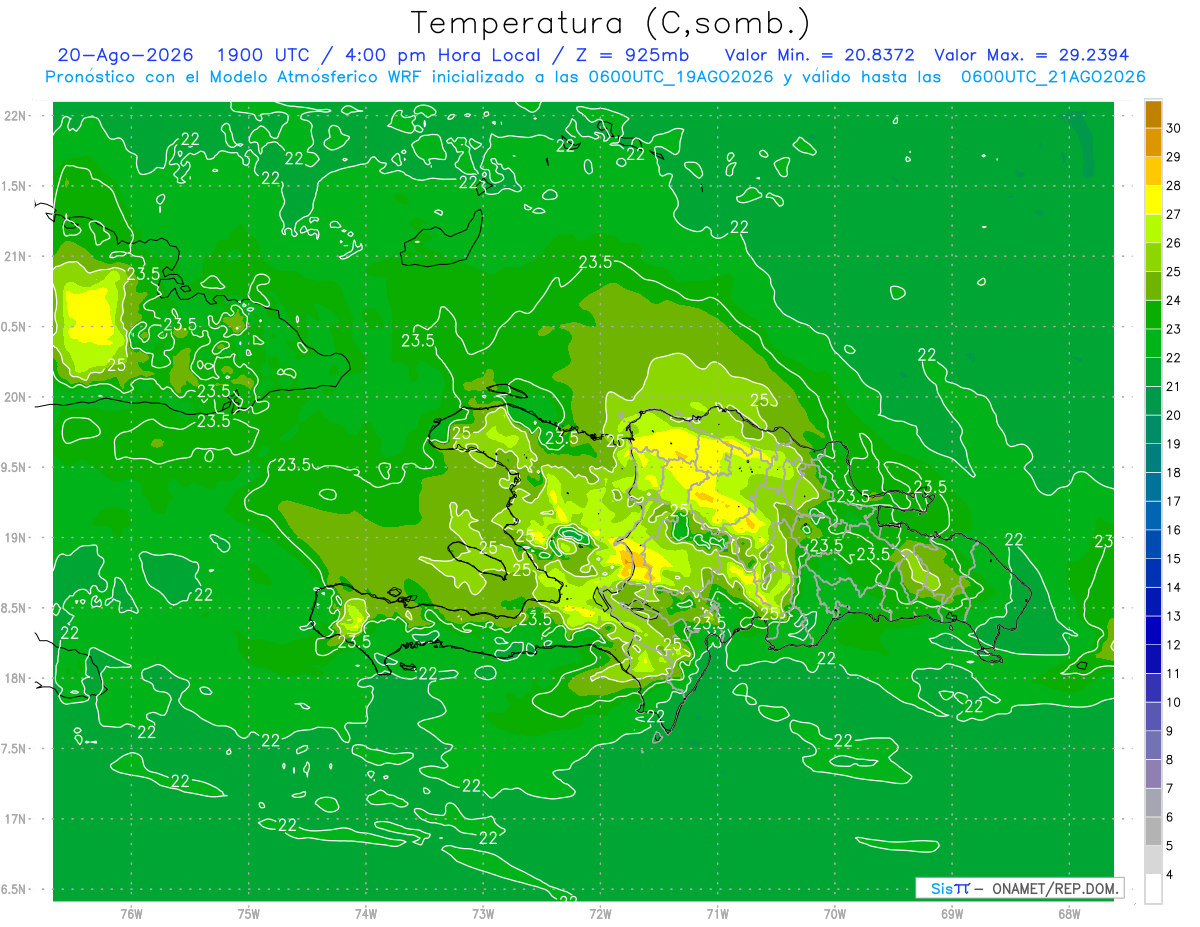Click the 15 value on the color scale
Screen dimensions: 1200x927
point(1174,558)
